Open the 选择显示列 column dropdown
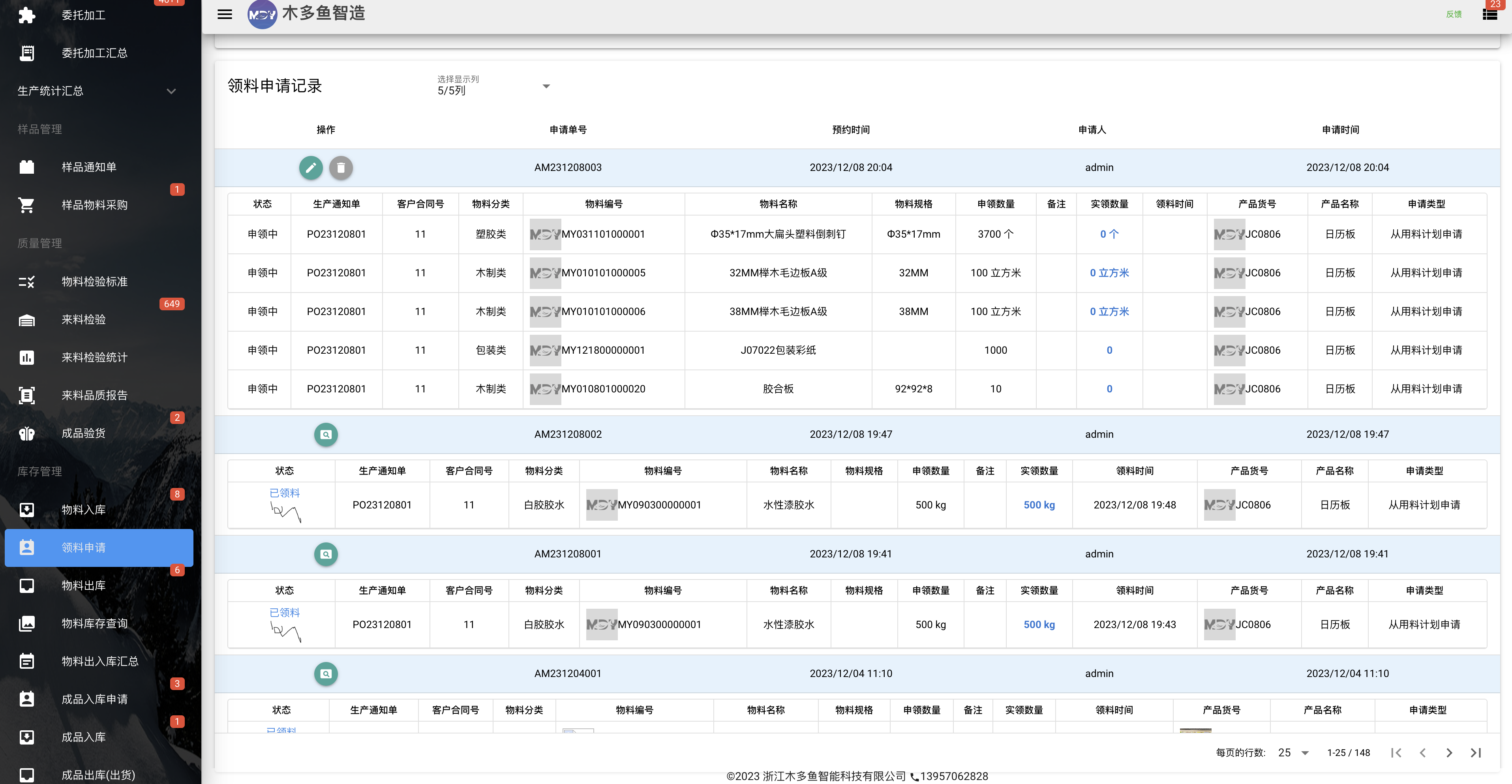 493,87
